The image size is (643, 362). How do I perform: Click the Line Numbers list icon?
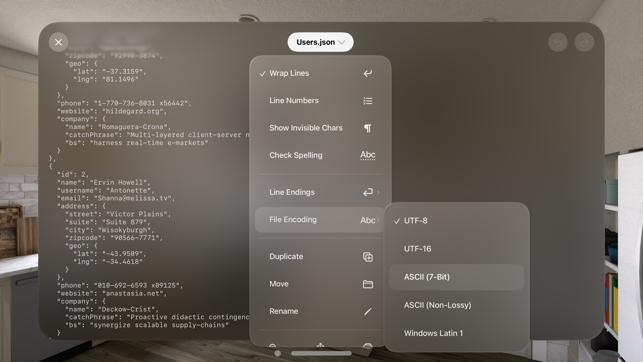pyautogui.click(x=368, y=101)
